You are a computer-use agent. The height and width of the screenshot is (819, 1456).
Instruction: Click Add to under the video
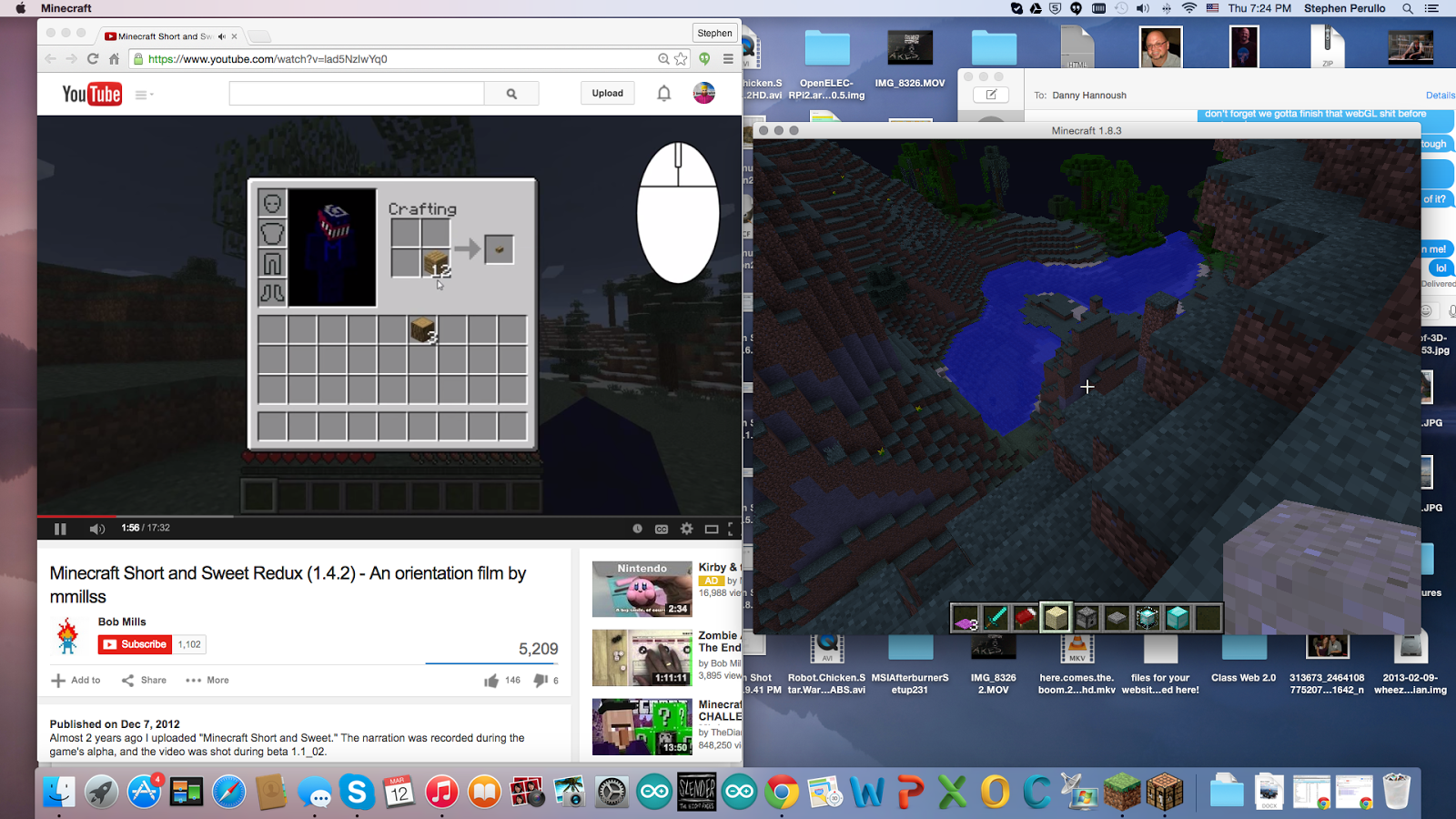click(x=76, y=680)
